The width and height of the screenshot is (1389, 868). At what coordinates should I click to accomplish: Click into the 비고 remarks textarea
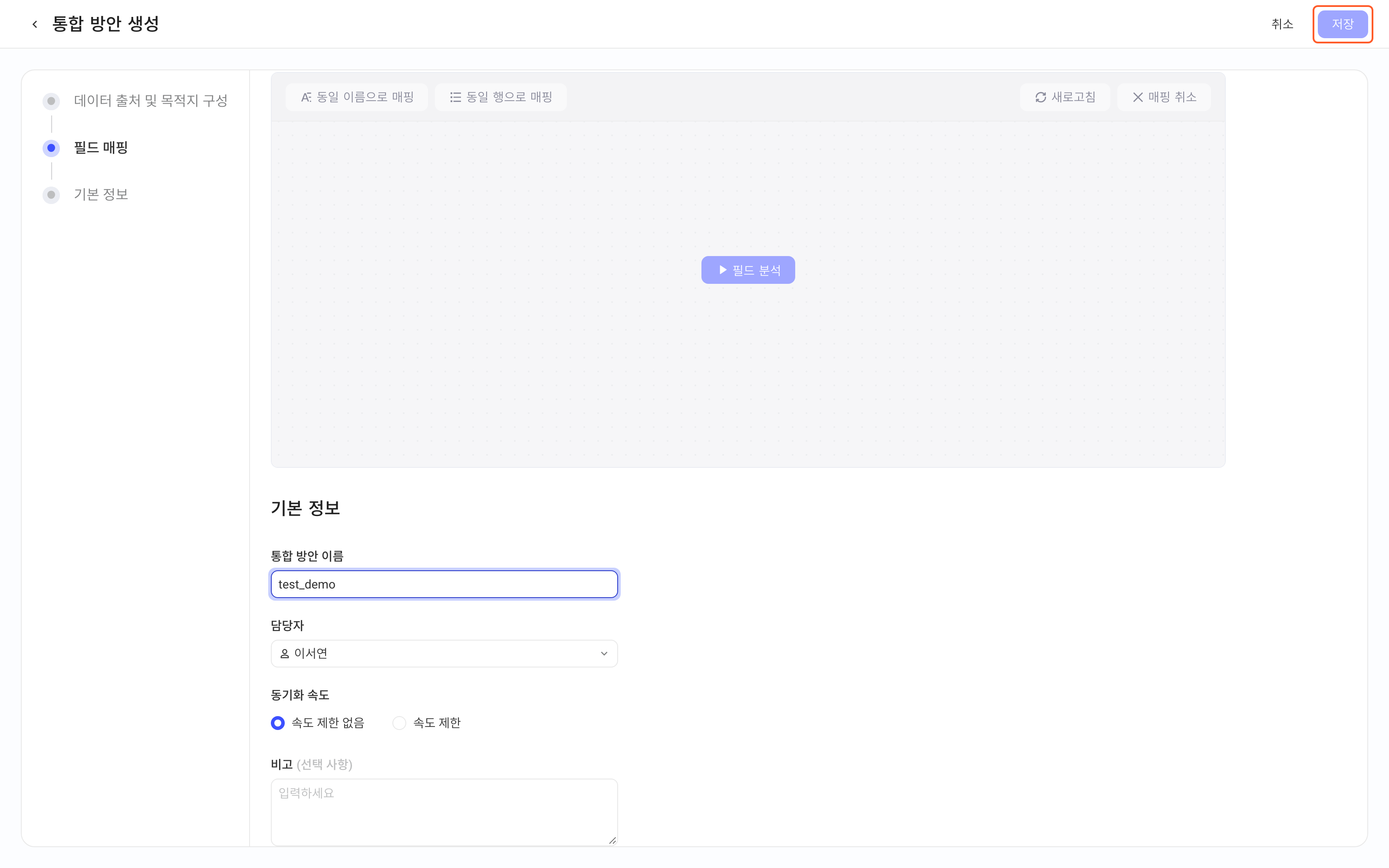(x=444, y=812)
